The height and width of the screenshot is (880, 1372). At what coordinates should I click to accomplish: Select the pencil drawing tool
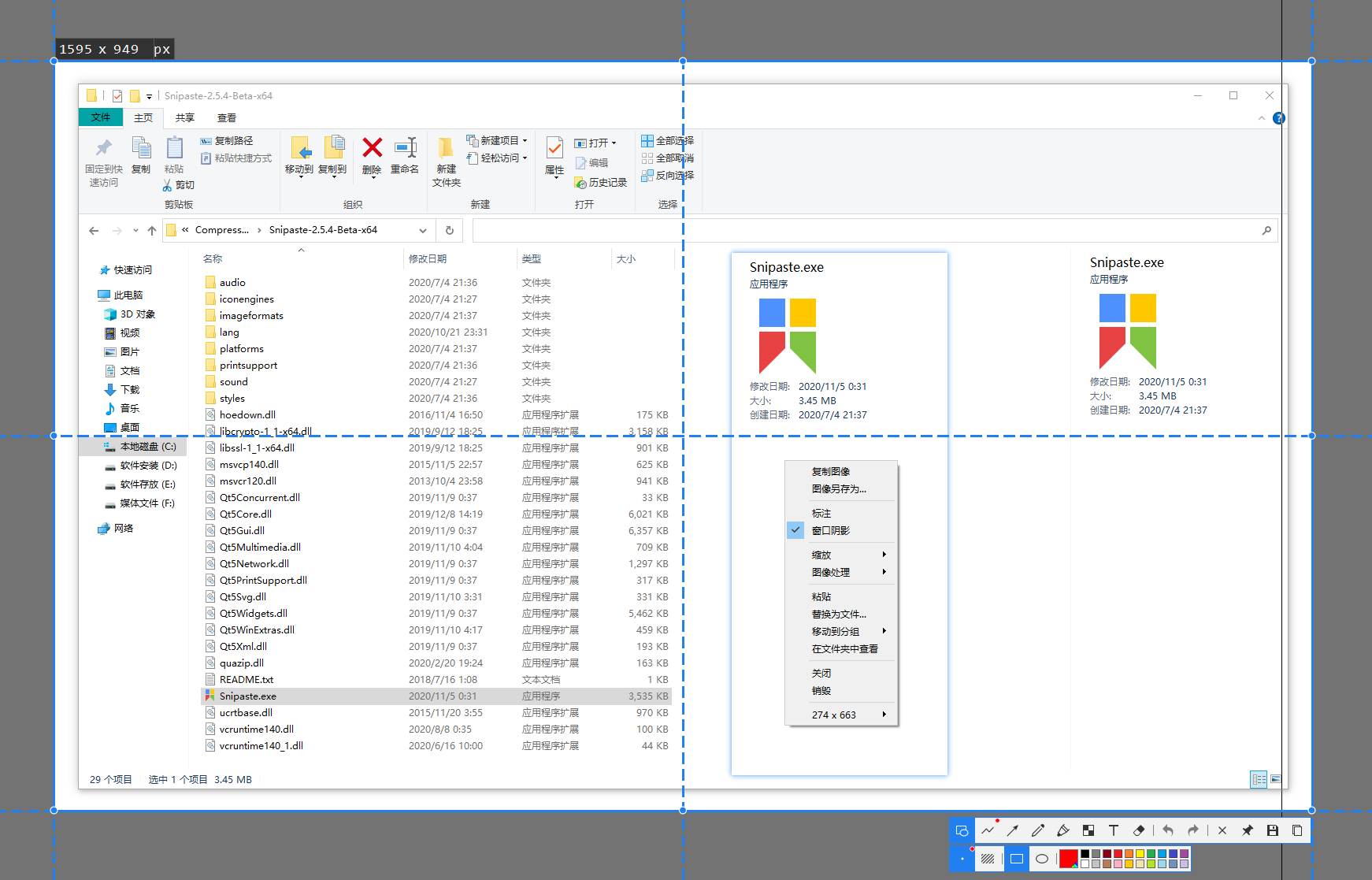tap(1038, 830)
